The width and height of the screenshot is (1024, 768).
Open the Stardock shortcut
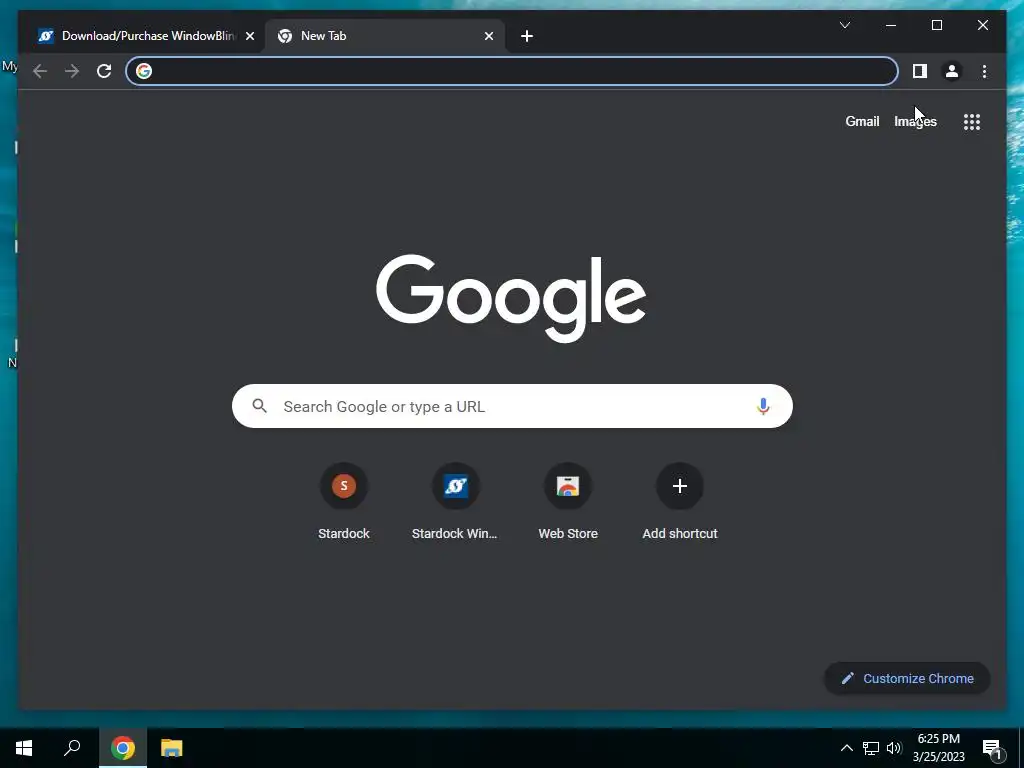(344, 502)
